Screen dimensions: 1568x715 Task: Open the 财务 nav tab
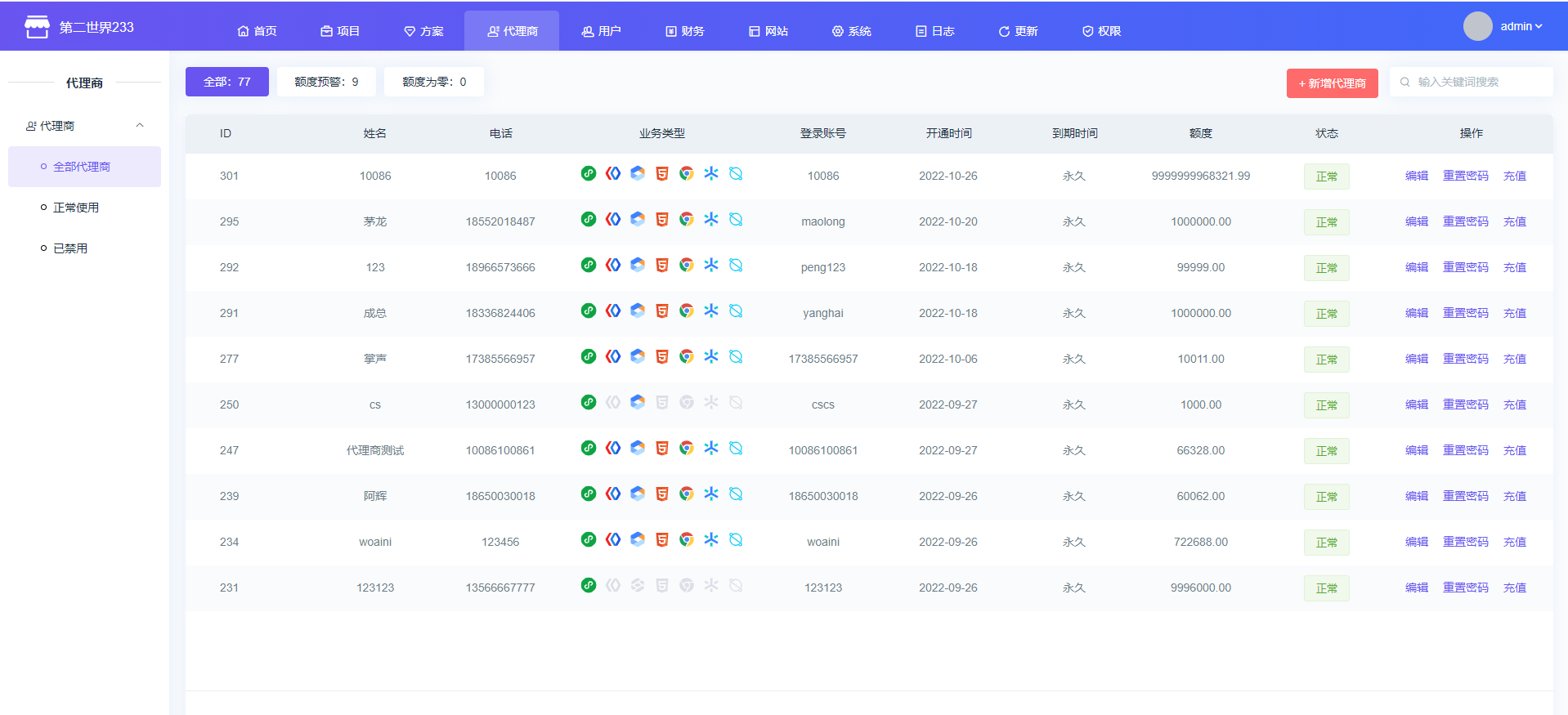pyautogui.click(x=684, y=31)
